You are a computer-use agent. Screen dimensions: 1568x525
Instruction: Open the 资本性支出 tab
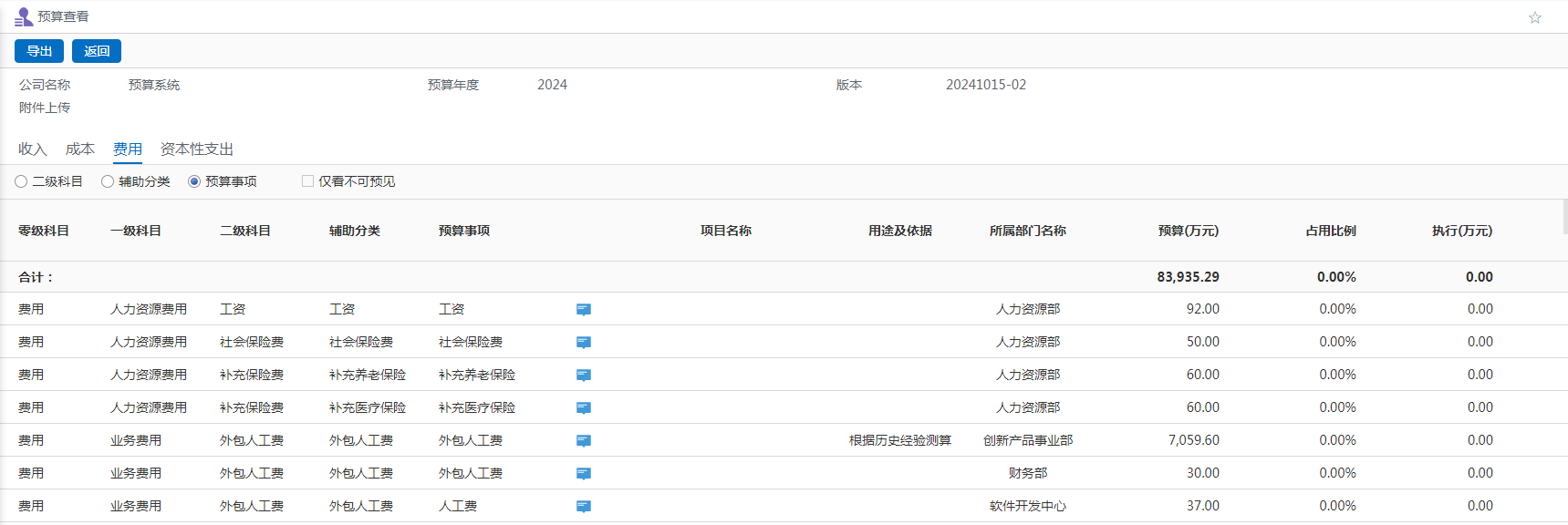tap(197, 149)
